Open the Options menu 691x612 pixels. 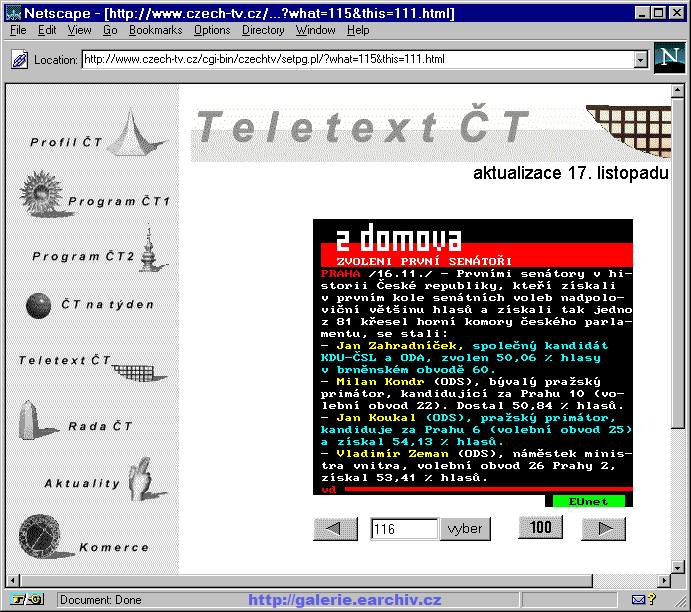212,30
